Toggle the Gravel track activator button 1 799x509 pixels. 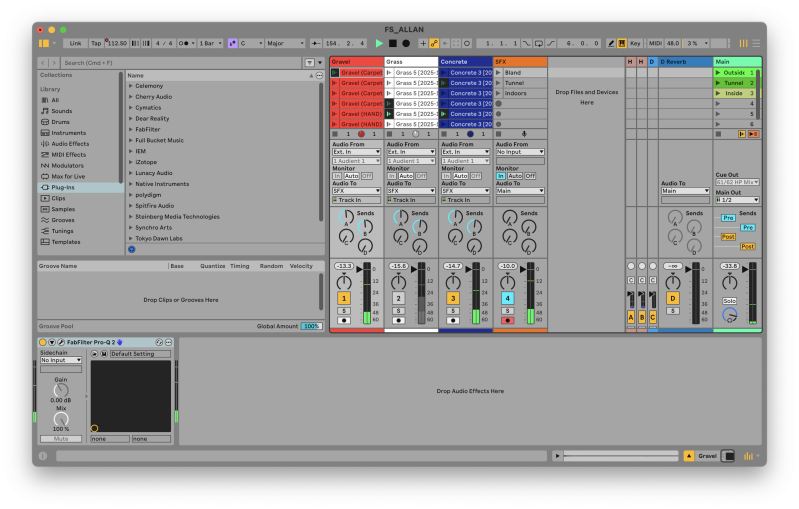click(x=343, y=298)
